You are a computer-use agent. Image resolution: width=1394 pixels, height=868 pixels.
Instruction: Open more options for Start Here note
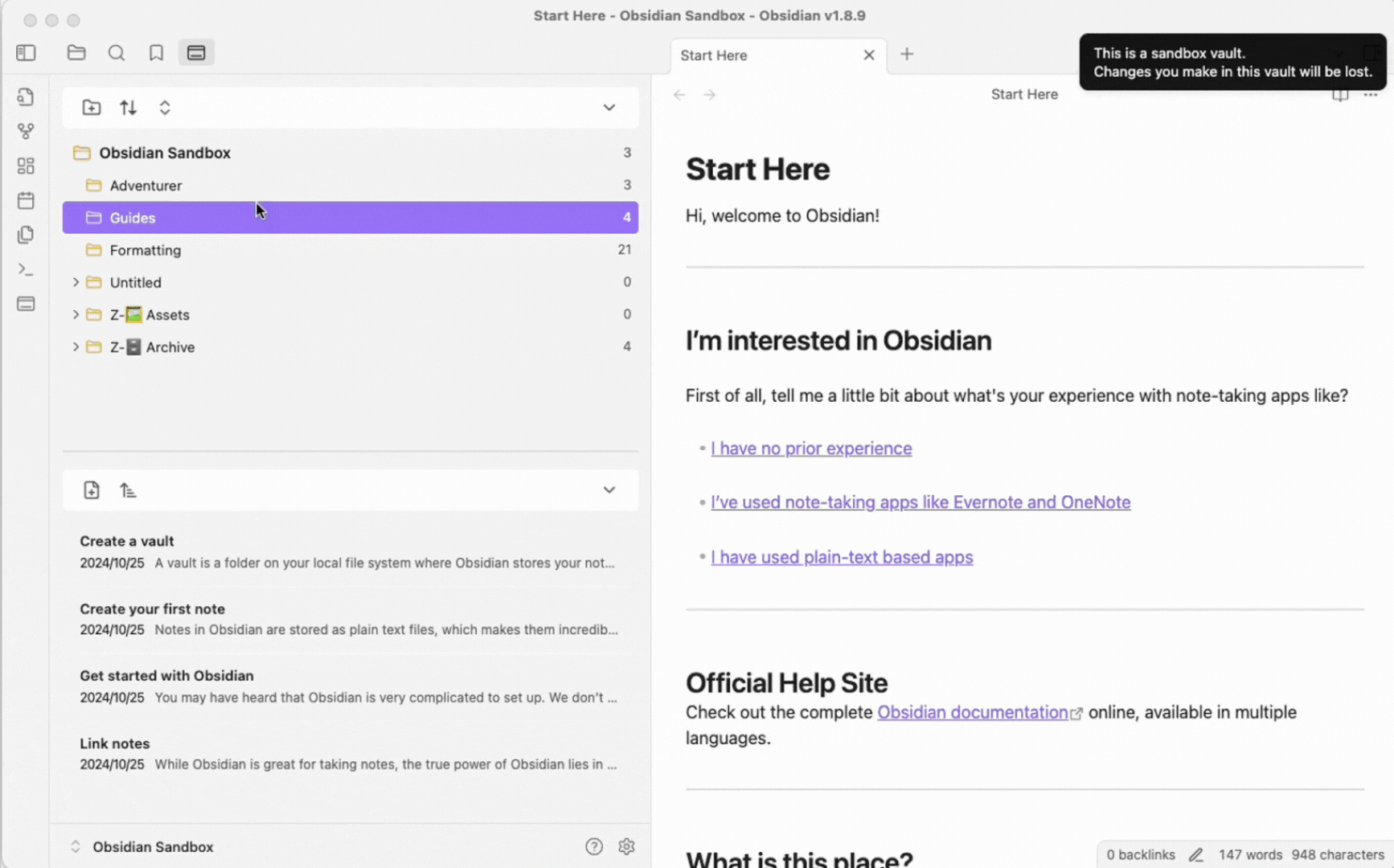coord(1371,95)
